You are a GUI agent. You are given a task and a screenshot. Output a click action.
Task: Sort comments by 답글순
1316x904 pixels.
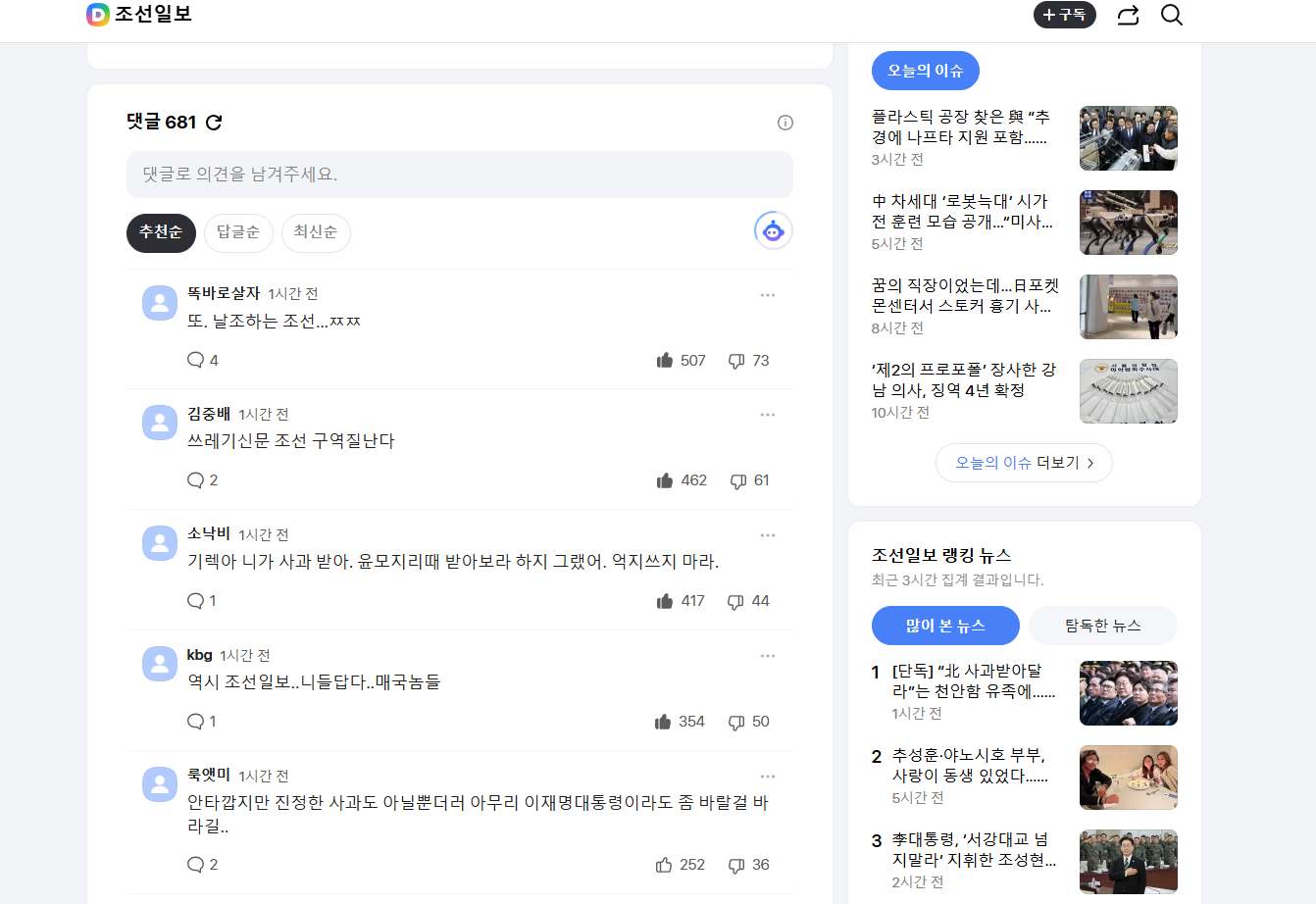[238, 232]
